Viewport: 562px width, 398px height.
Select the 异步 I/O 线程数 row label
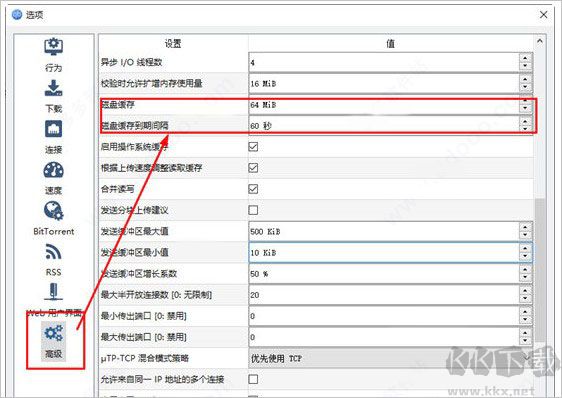(132, 62)
